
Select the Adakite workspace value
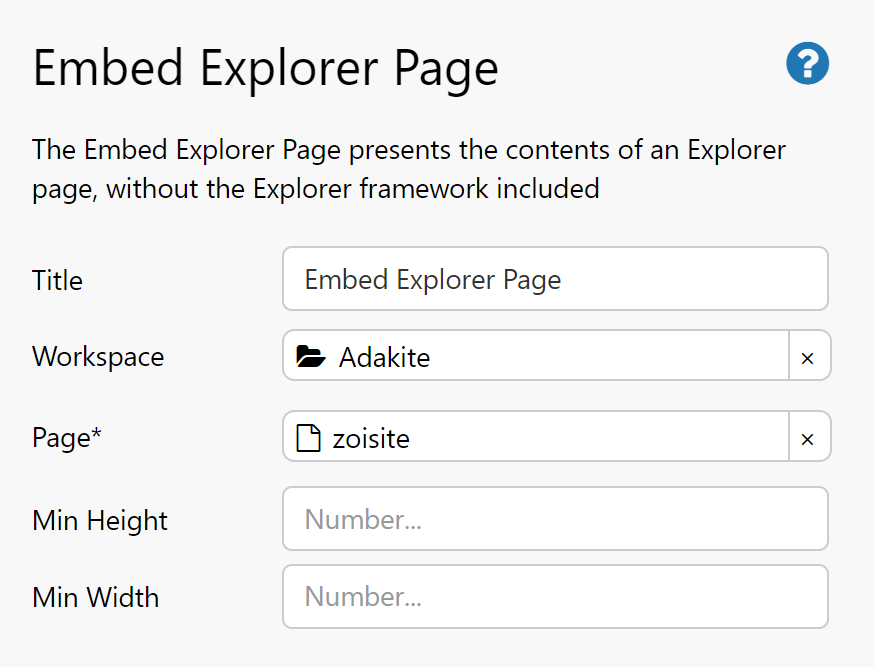[384, 357]
